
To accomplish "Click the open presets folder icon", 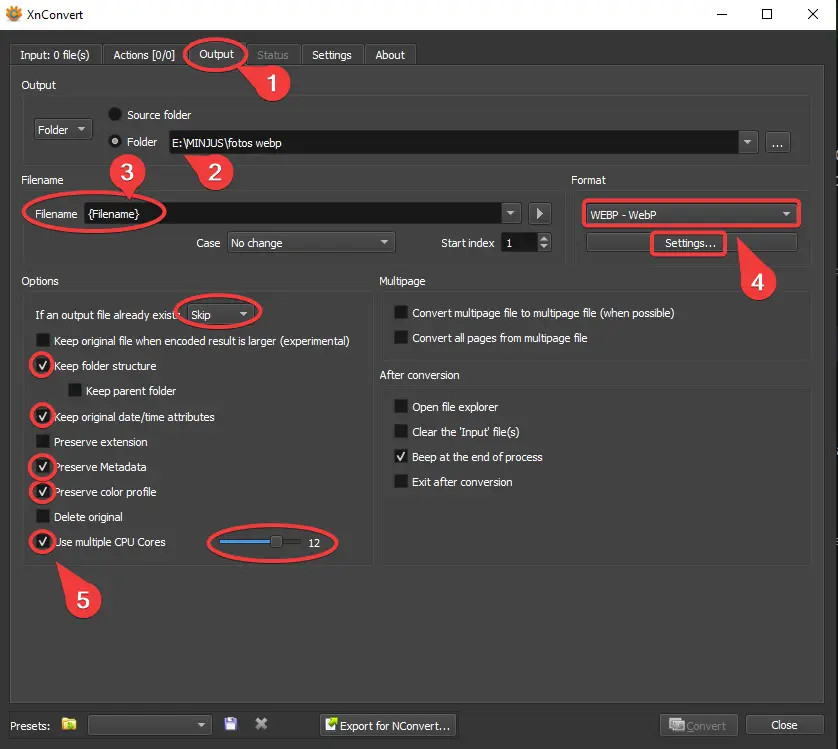I will [69, 724].
